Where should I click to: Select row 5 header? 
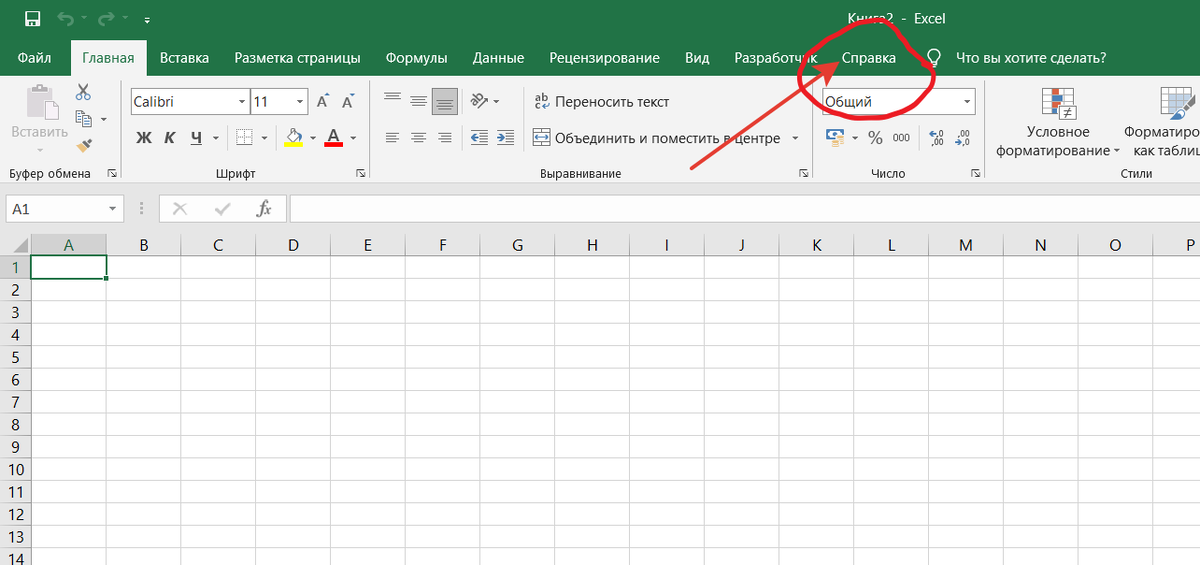click(x=15, y=357)
